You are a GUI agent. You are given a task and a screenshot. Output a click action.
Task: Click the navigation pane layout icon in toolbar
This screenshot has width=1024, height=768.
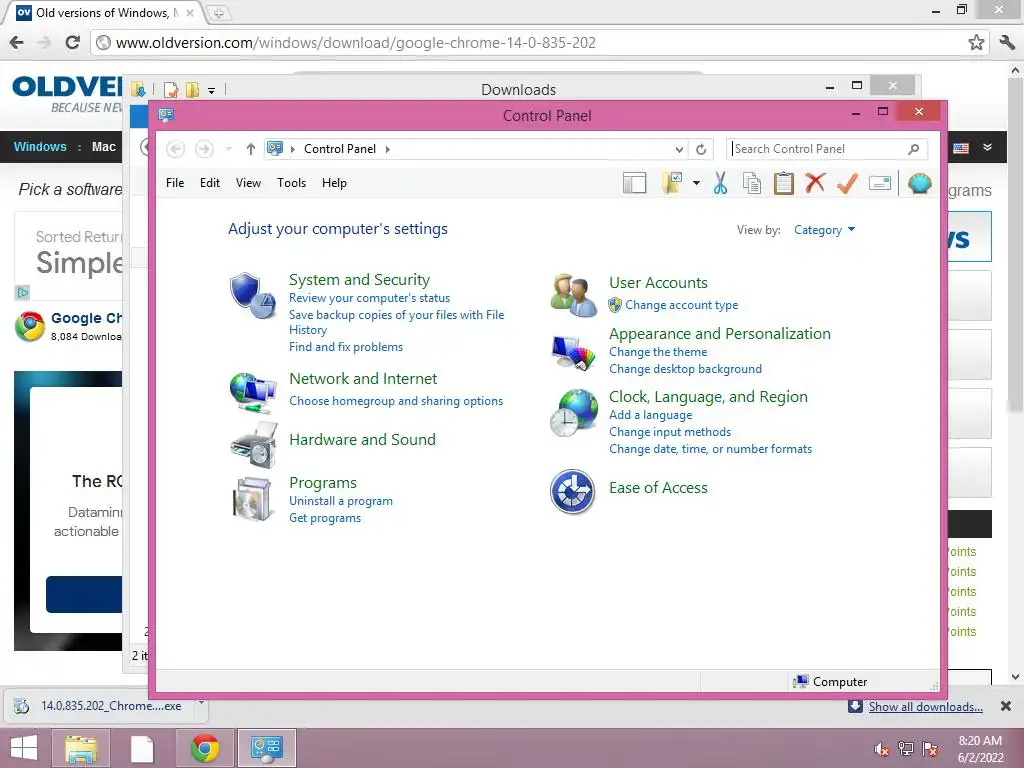(x=634, y=184)
